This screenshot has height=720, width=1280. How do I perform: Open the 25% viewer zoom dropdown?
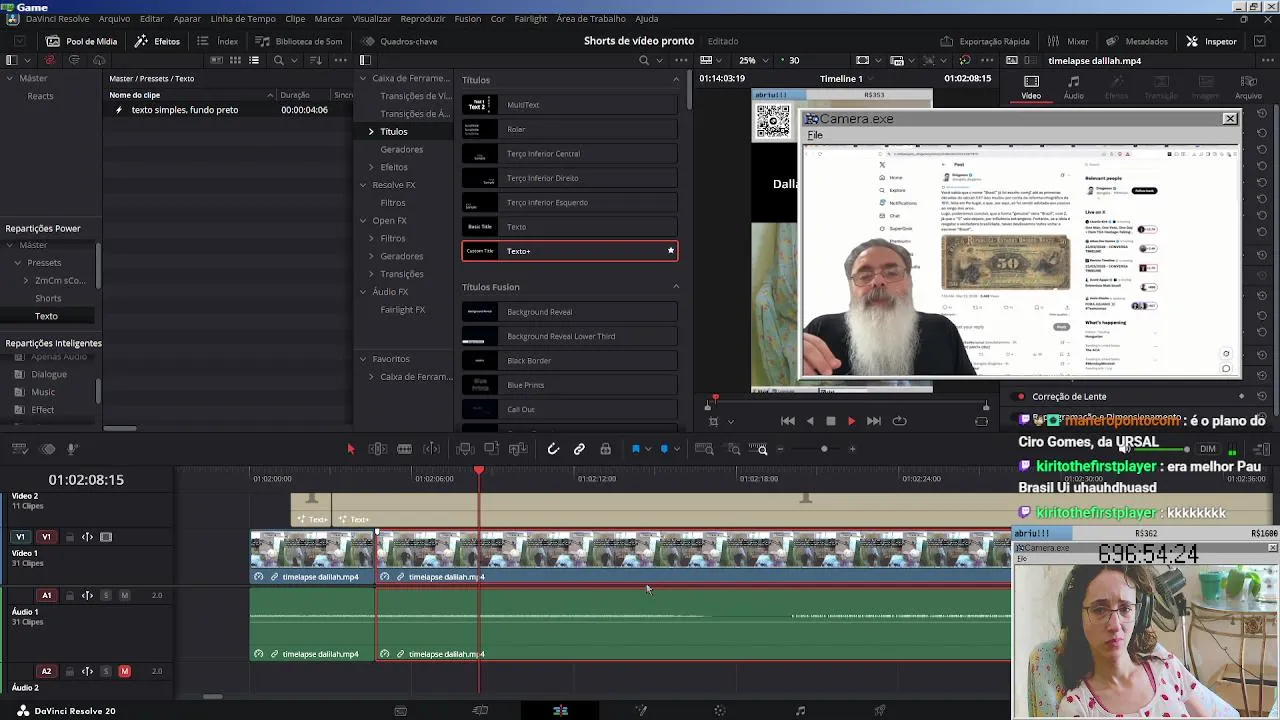click(x=753, y=60)
